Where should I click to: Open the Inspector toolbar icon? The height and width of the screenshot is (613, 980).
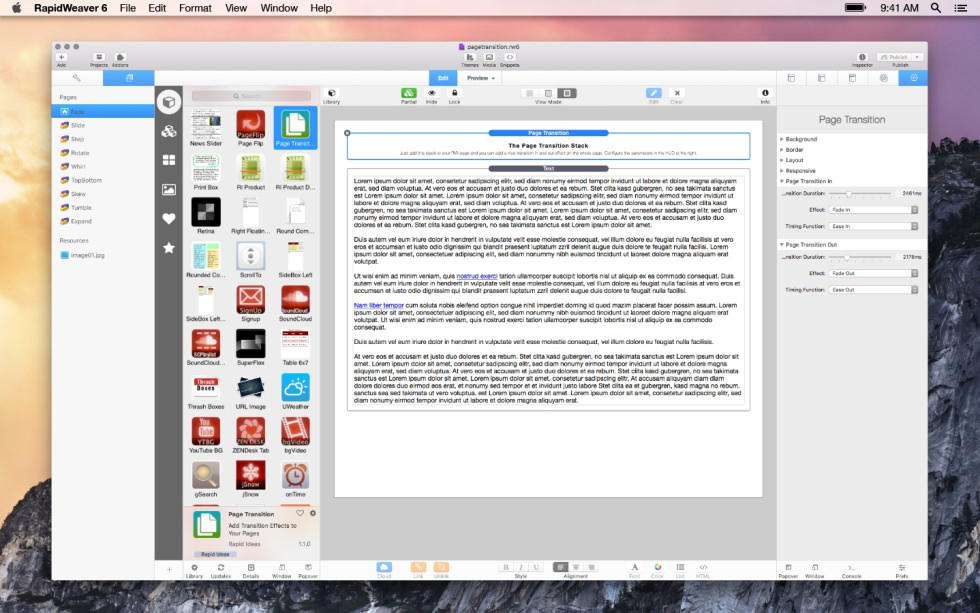coord(862,57)
